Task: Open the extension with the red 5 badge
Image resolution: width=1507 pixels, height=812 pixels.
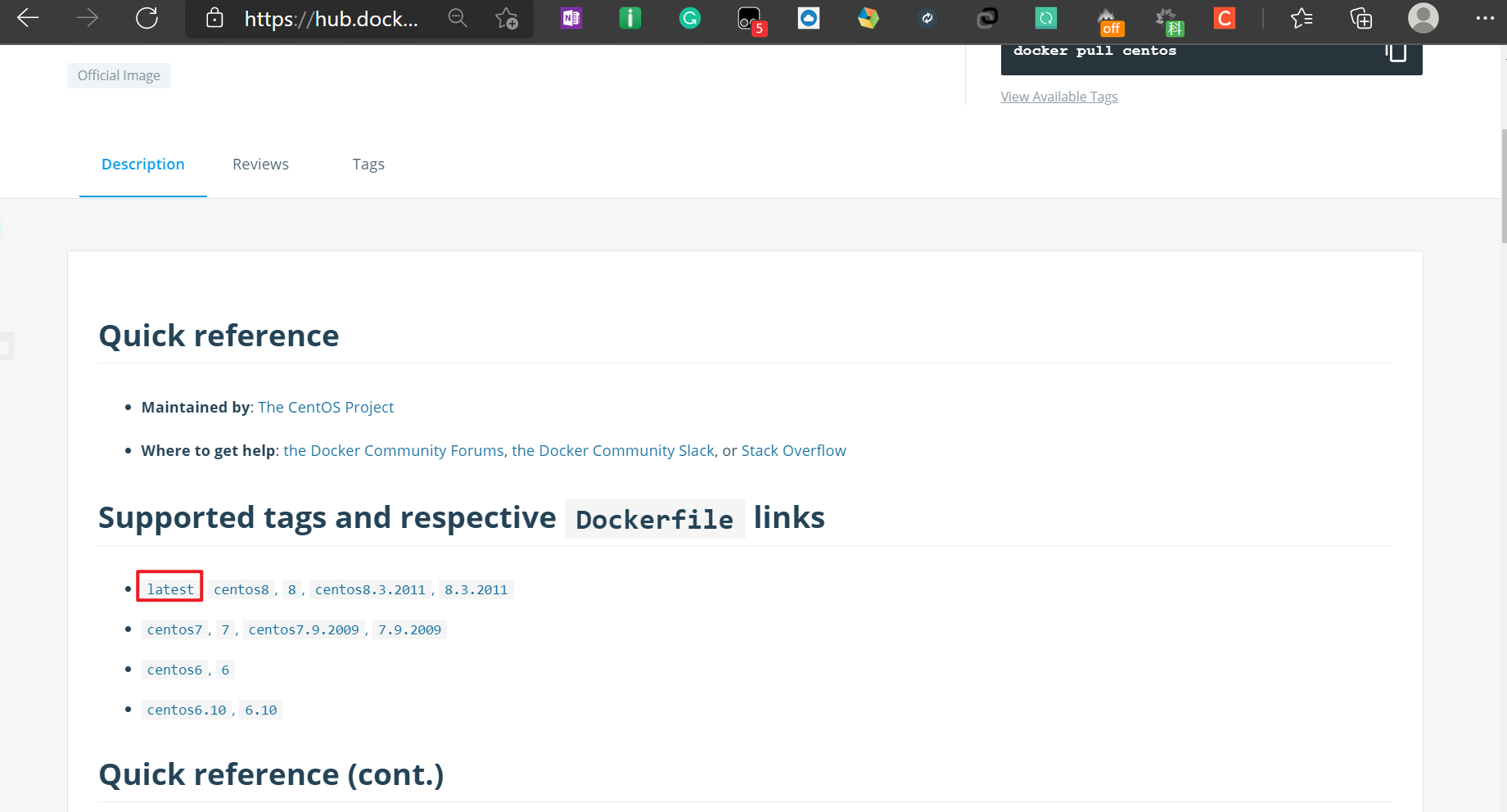Action: [751, 20]
